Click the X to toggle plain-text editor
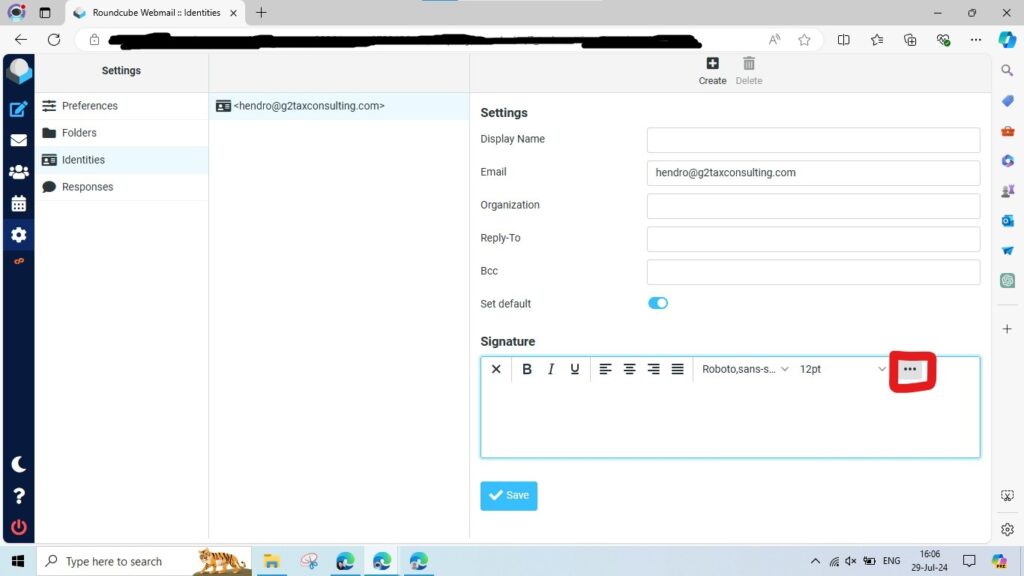Screen dimensions: 1024x576 496,369
